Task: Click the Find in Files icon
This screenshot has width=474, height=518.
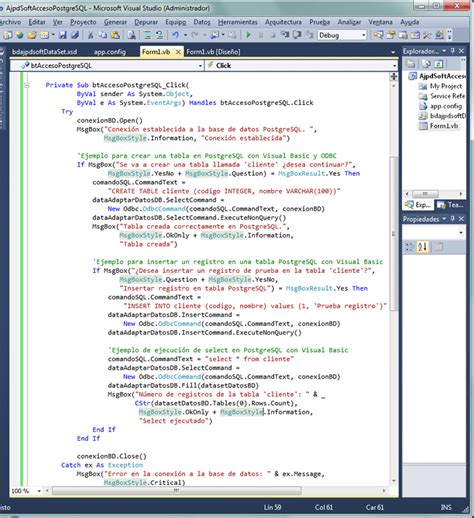Action: [132, 35]
